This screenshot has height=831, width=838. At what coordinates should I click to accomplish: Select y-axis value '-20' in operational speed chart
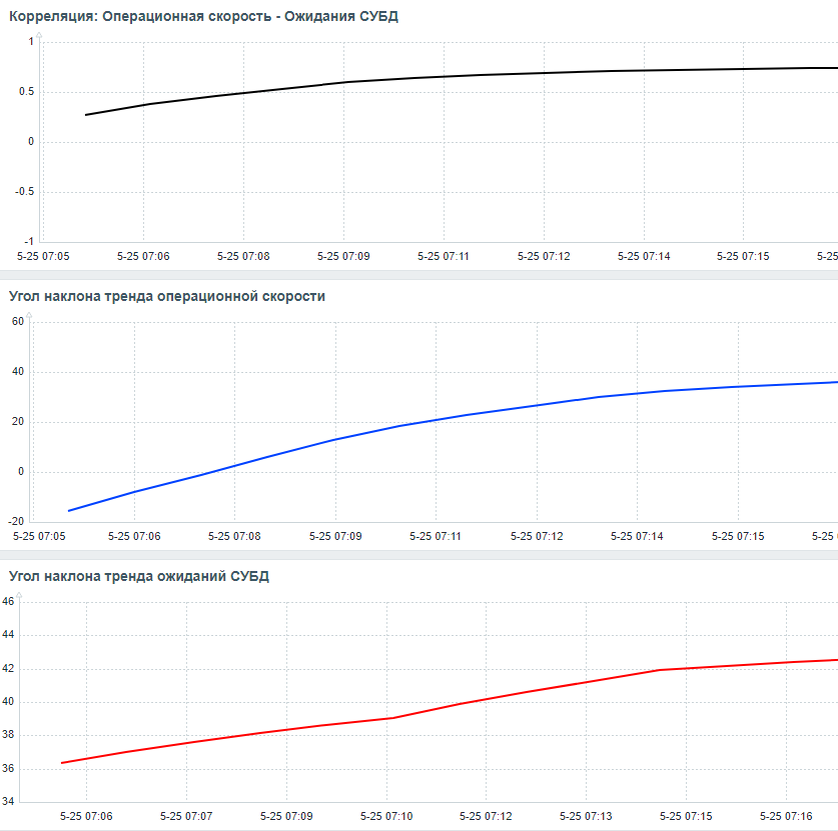pos(16,521)
